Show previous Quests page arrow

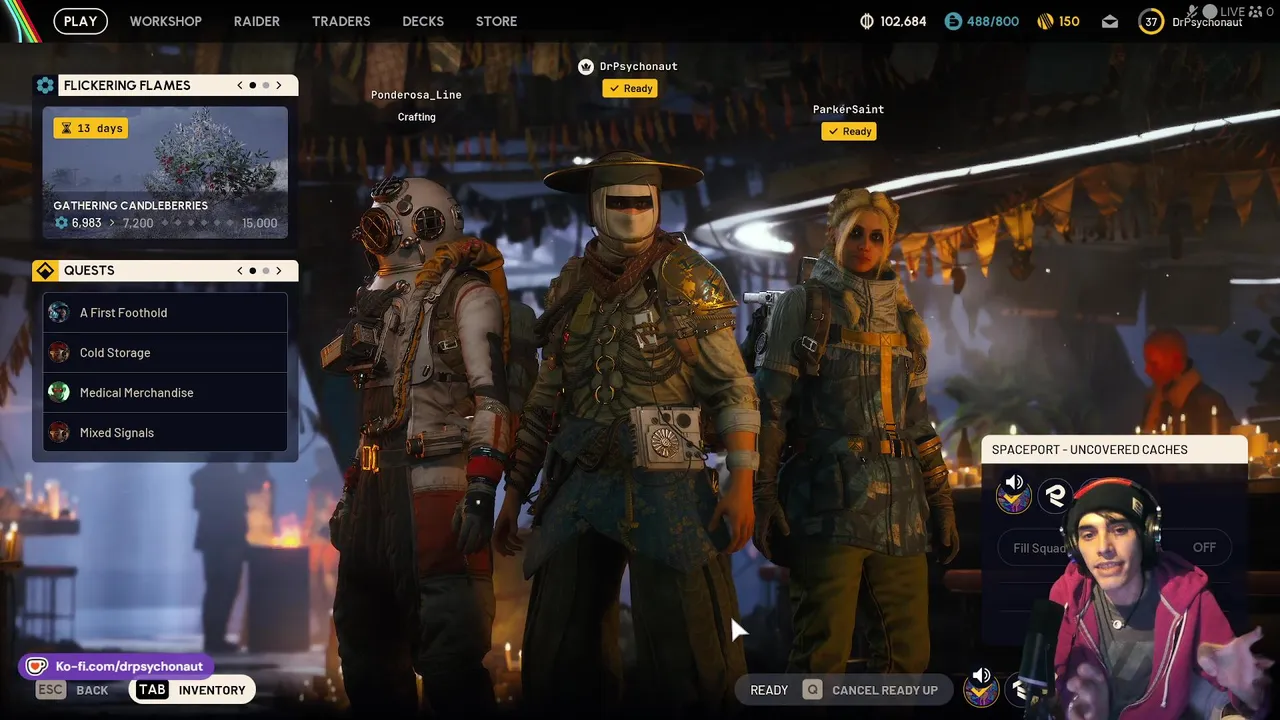[x=240, y=270]
